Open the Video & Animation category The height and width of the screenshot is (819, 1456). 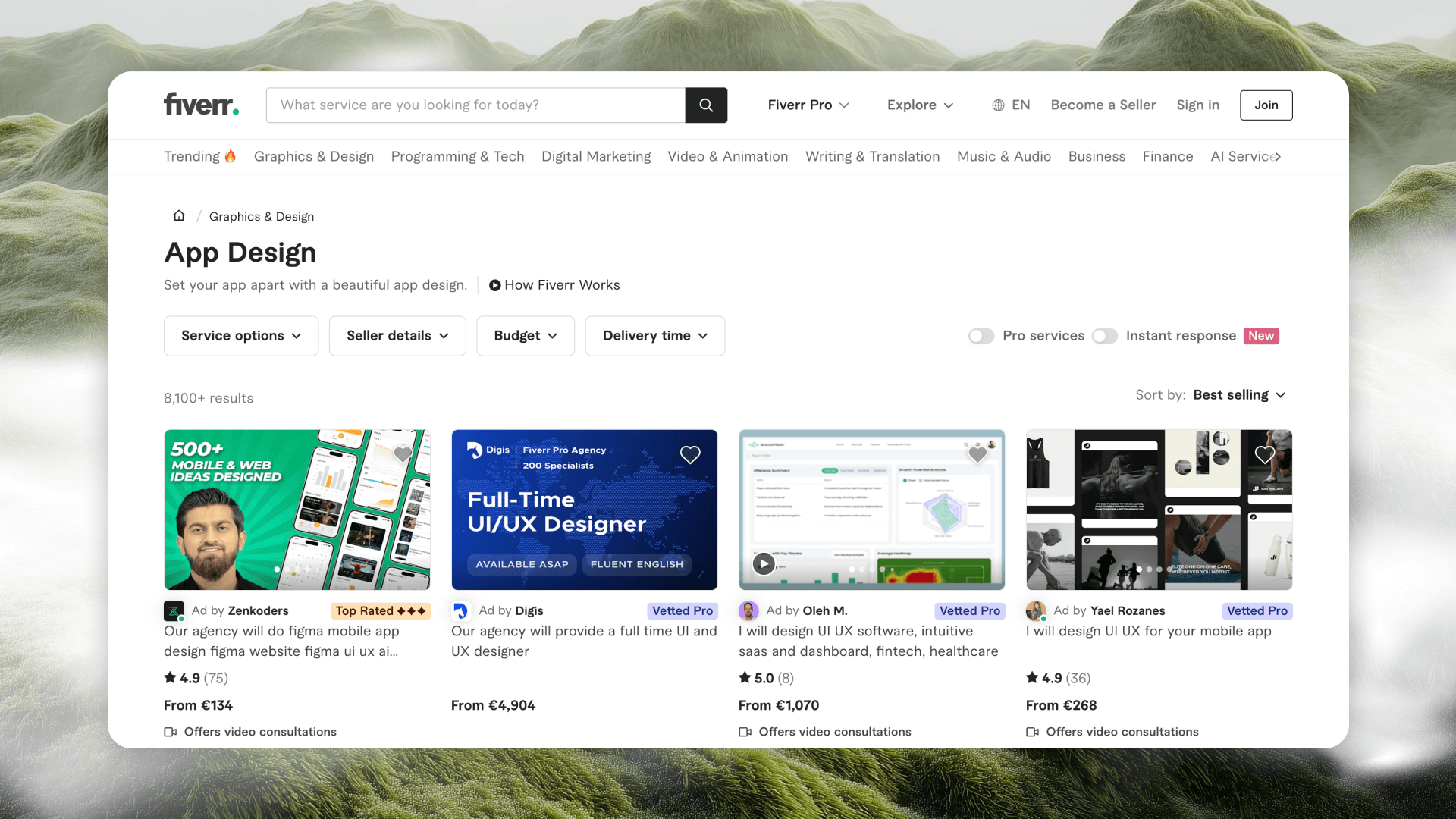click(x=728, y=156)
